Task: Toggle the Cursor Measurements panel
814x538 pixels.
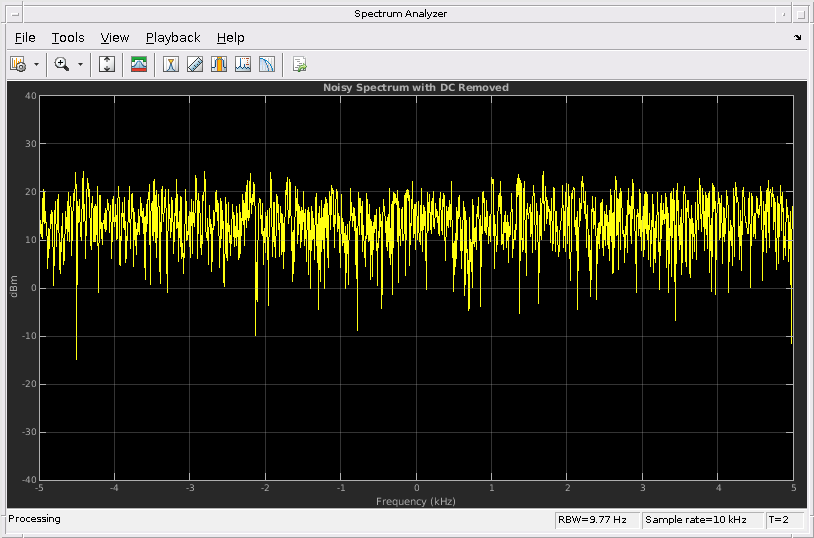Action: pyautogui.click(x=171, y=64)
